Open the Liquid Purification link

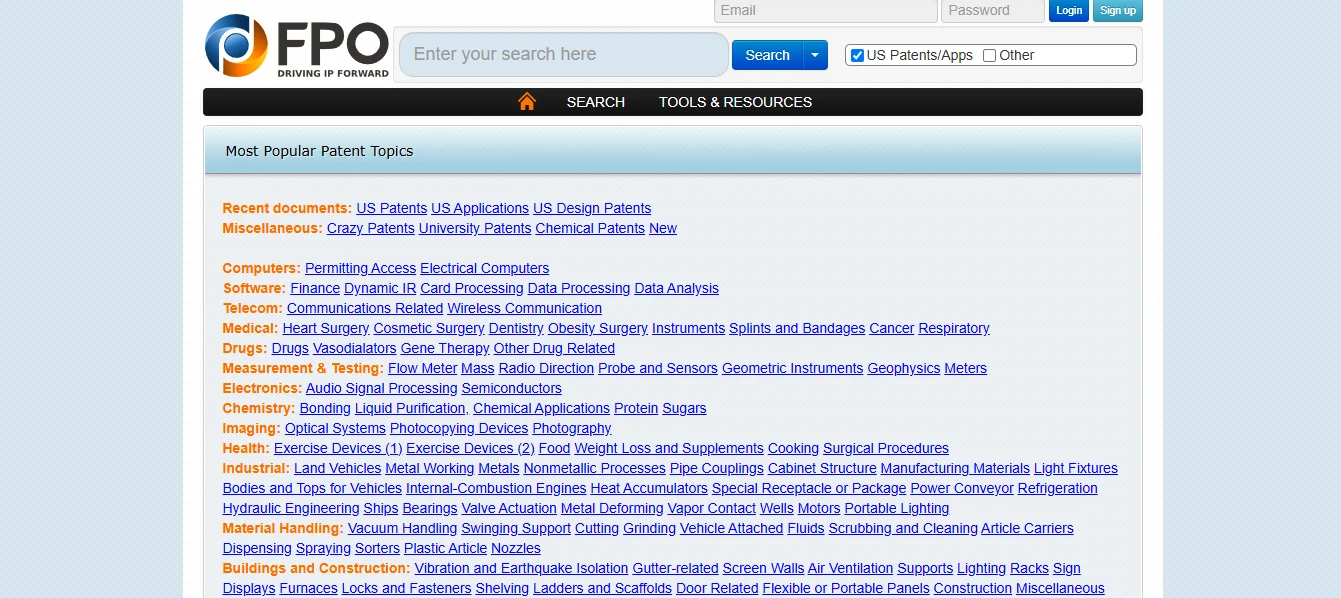[410, 408]
